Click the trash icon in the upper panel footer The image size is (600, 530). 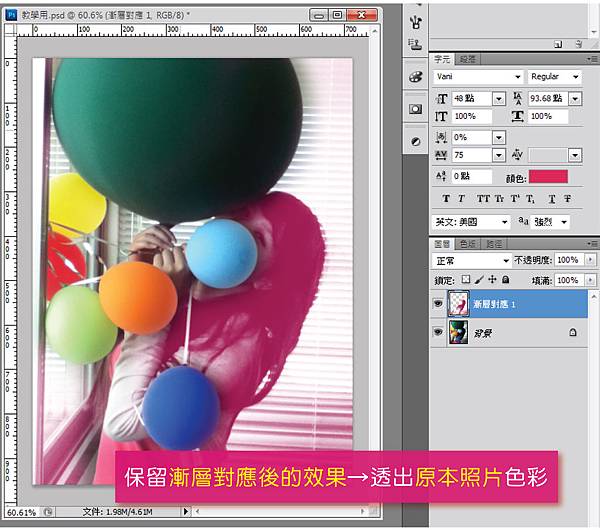pos(579,44)
